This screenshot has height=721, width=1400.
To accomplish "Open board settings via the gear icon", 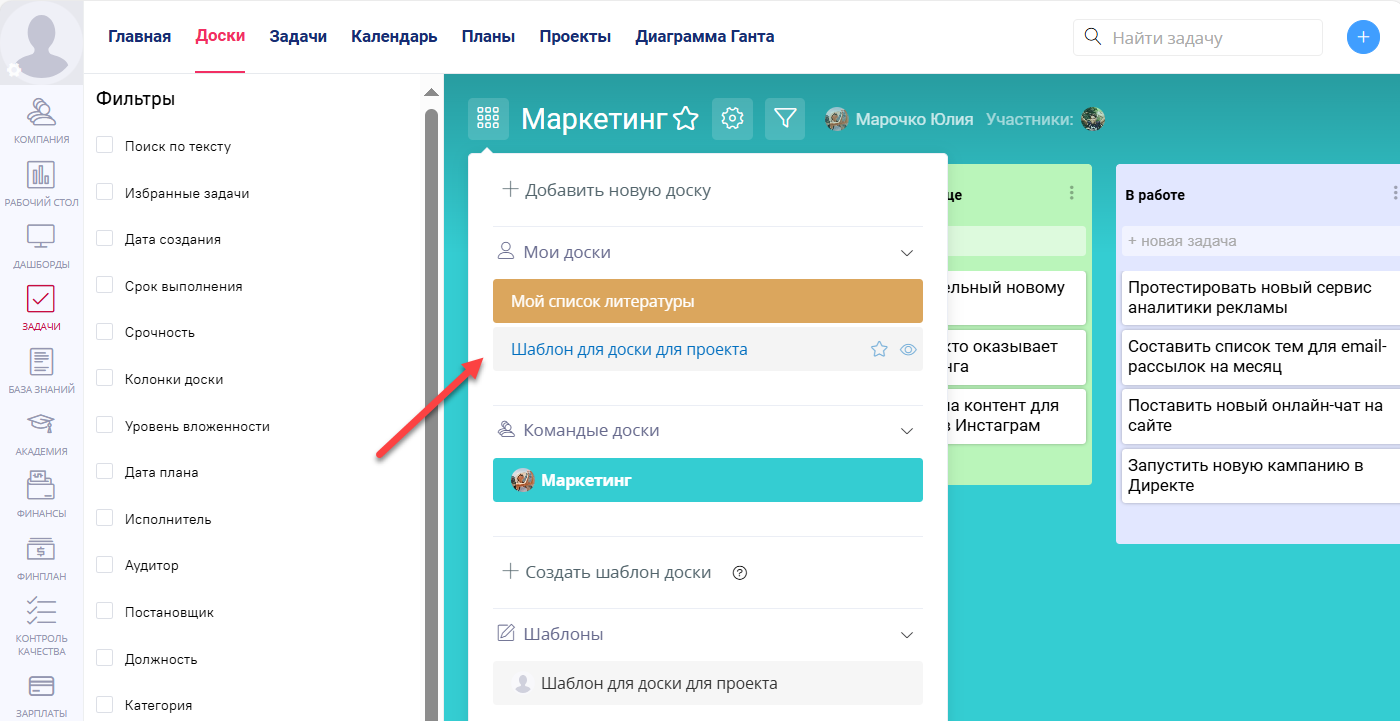I will pyautogui.click(x=732, y=118).
